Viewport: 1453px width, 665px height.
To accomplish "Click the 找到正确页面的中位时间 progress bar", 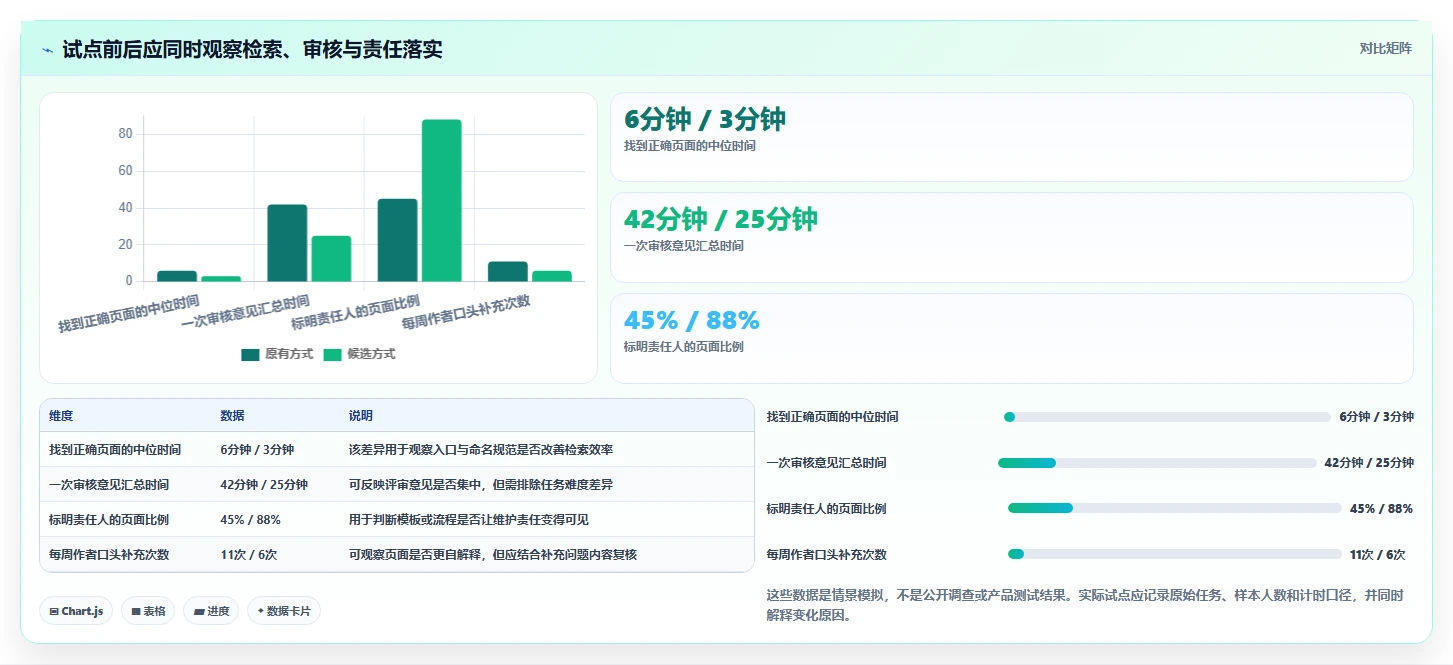I will pyautogui.click(x=1167, y=417).
